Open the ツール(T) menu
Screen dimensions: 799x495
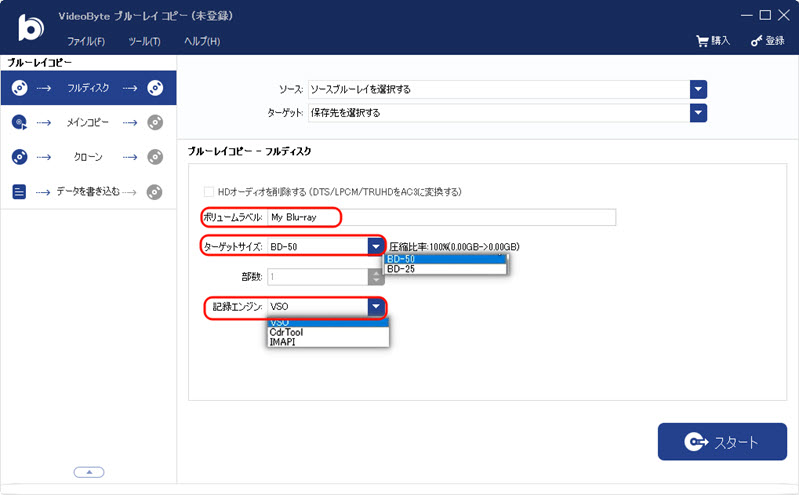click(144, 41)
